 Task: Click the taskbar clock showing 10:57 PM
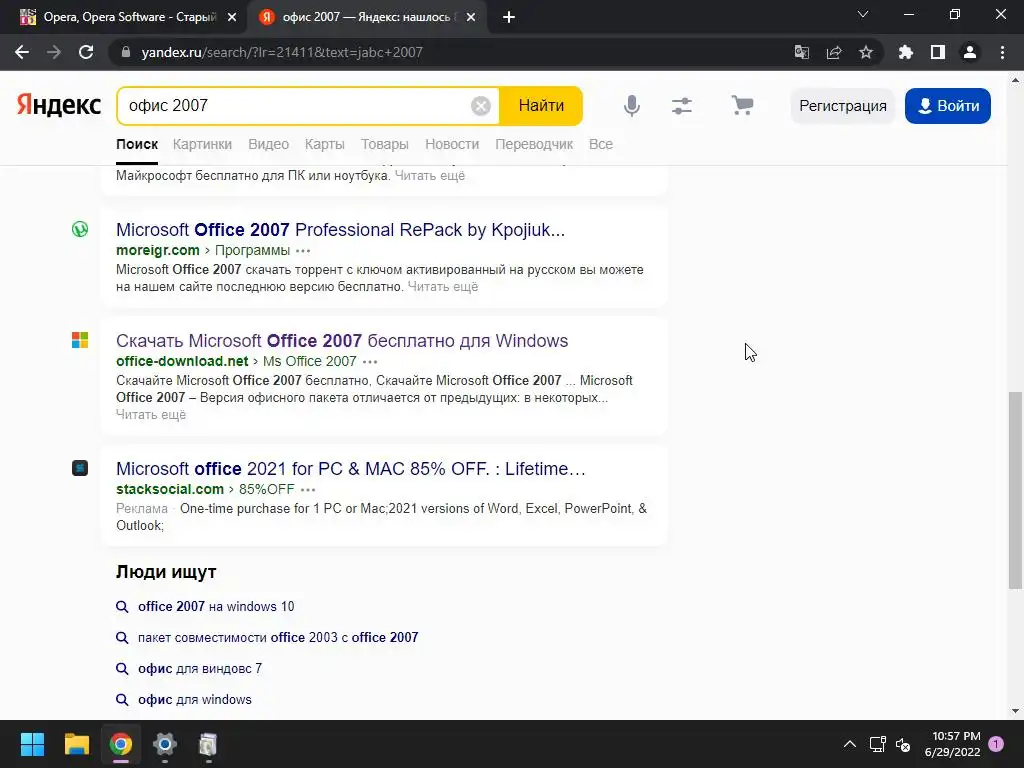953,744
